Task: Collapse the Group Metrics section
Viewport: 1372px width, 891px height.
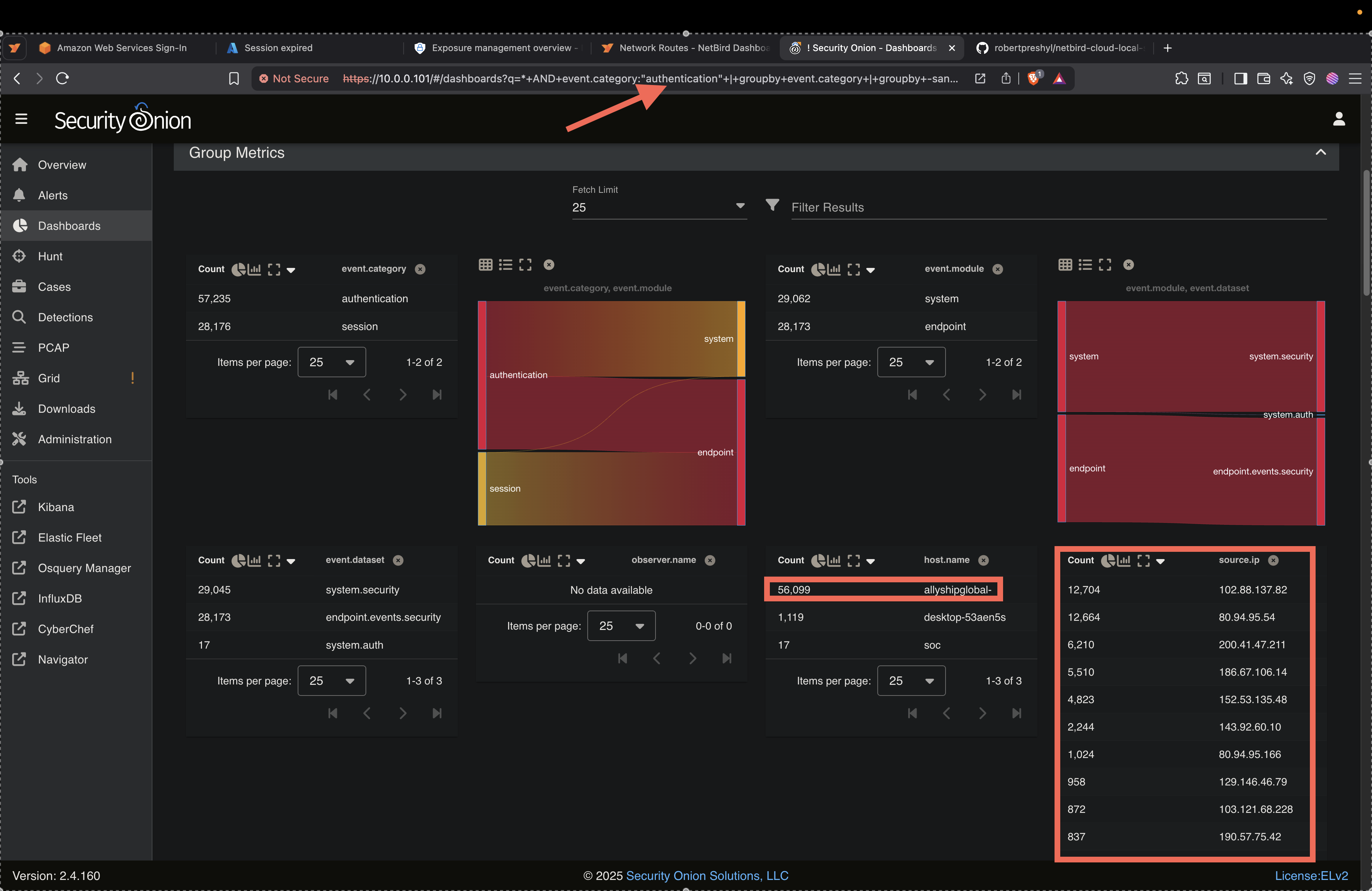Action: [x=1320, y=153]
